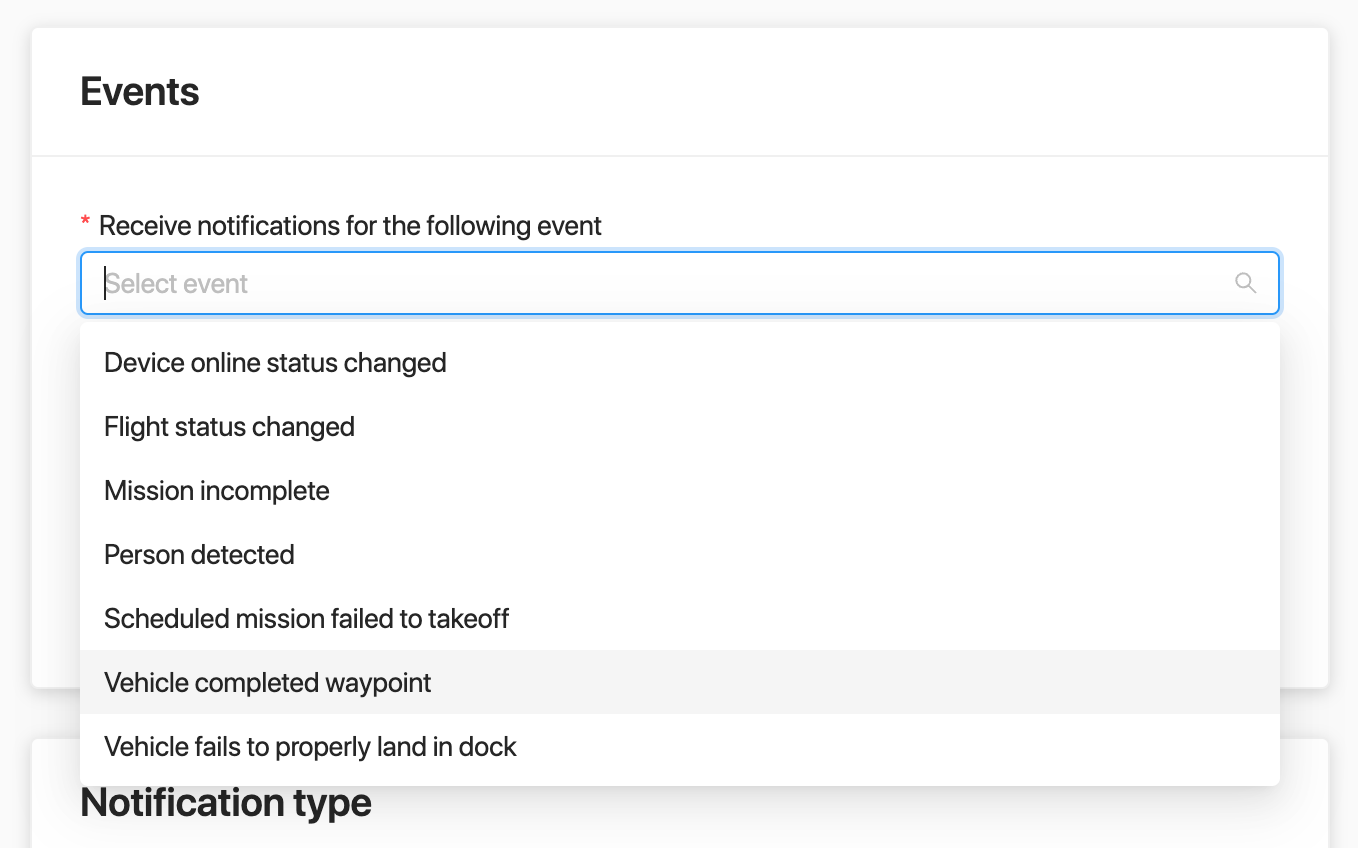Choose Device online status changed option
This screenshot has height=848, width=1358.
[275, 362]
